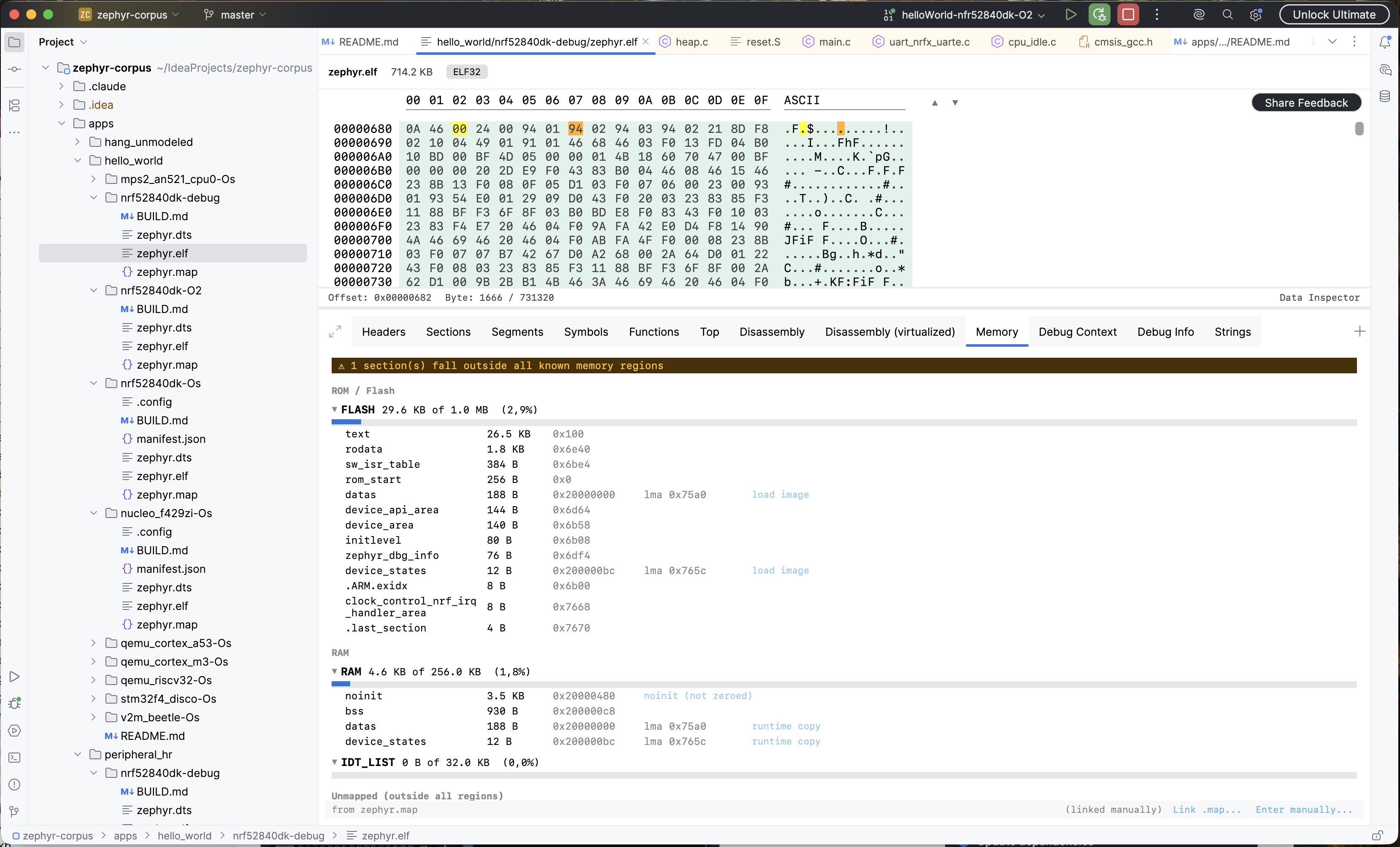Close the zephyr.elf editor tab
This screenshot has width=1400, height=847.
(x=646, y=41)
